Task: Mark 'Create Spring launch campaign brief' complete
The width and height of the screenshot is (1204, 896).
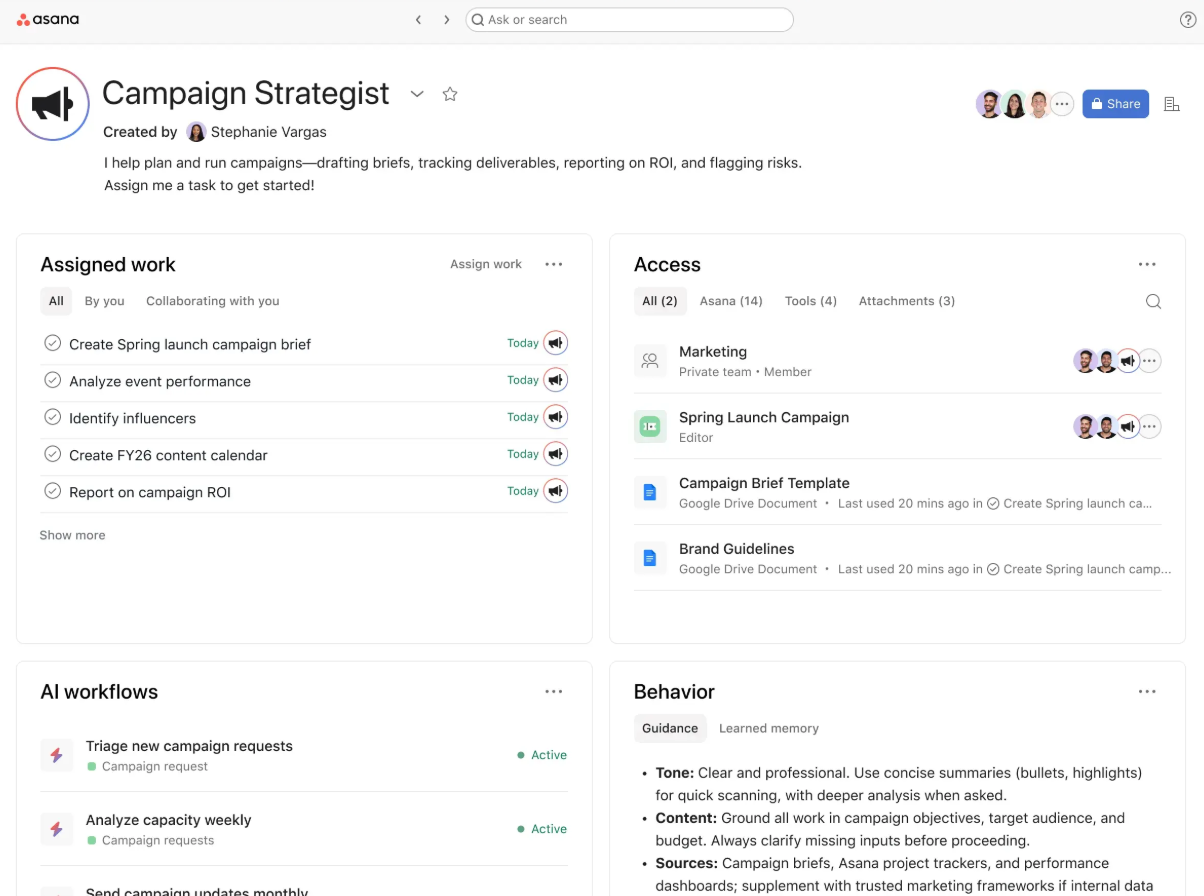Action: [52, 343]
